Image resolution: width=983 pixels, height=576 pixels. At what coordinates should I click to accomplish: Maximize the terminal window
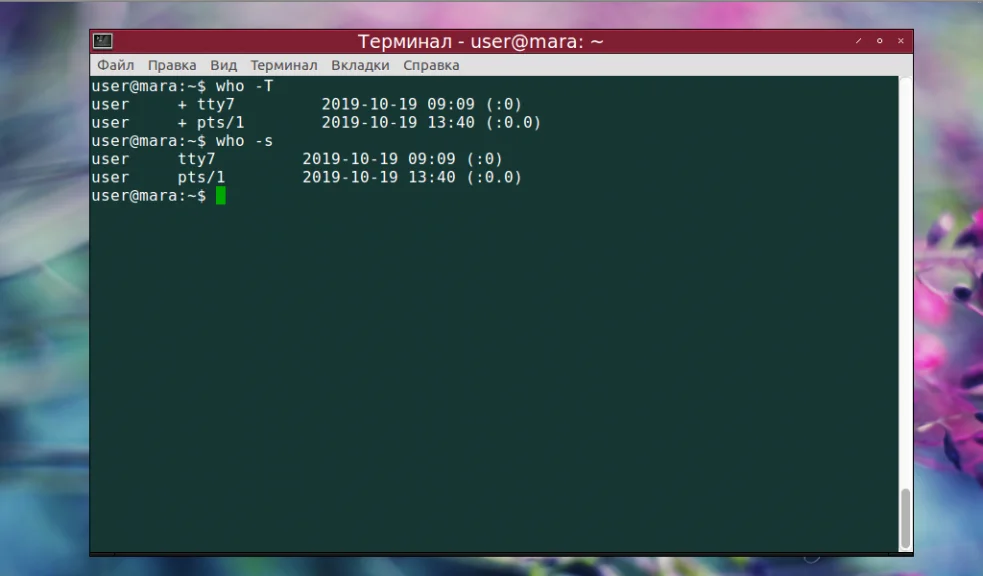tap(880, 41)
